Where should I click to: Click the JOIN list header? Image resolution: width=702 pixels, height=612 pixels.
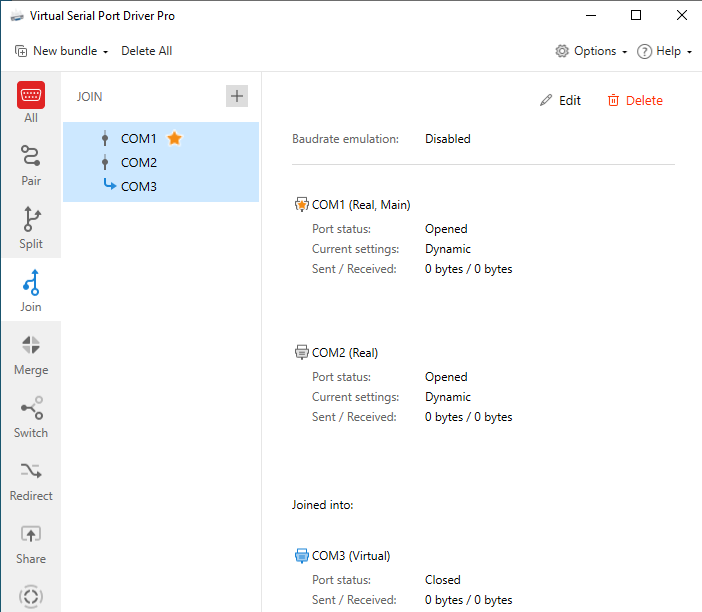[90, 97]
